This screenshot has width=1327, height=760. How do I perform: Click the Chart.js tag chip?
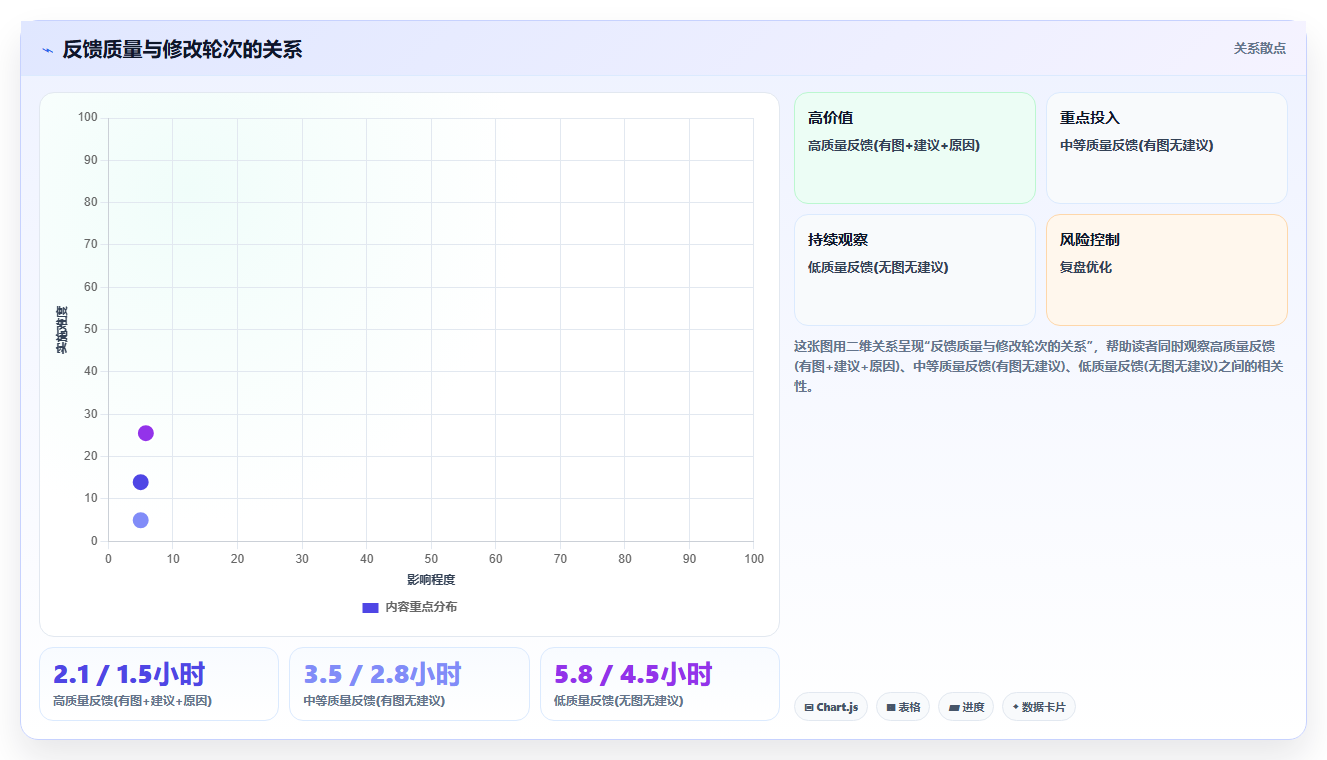[831, 707]
